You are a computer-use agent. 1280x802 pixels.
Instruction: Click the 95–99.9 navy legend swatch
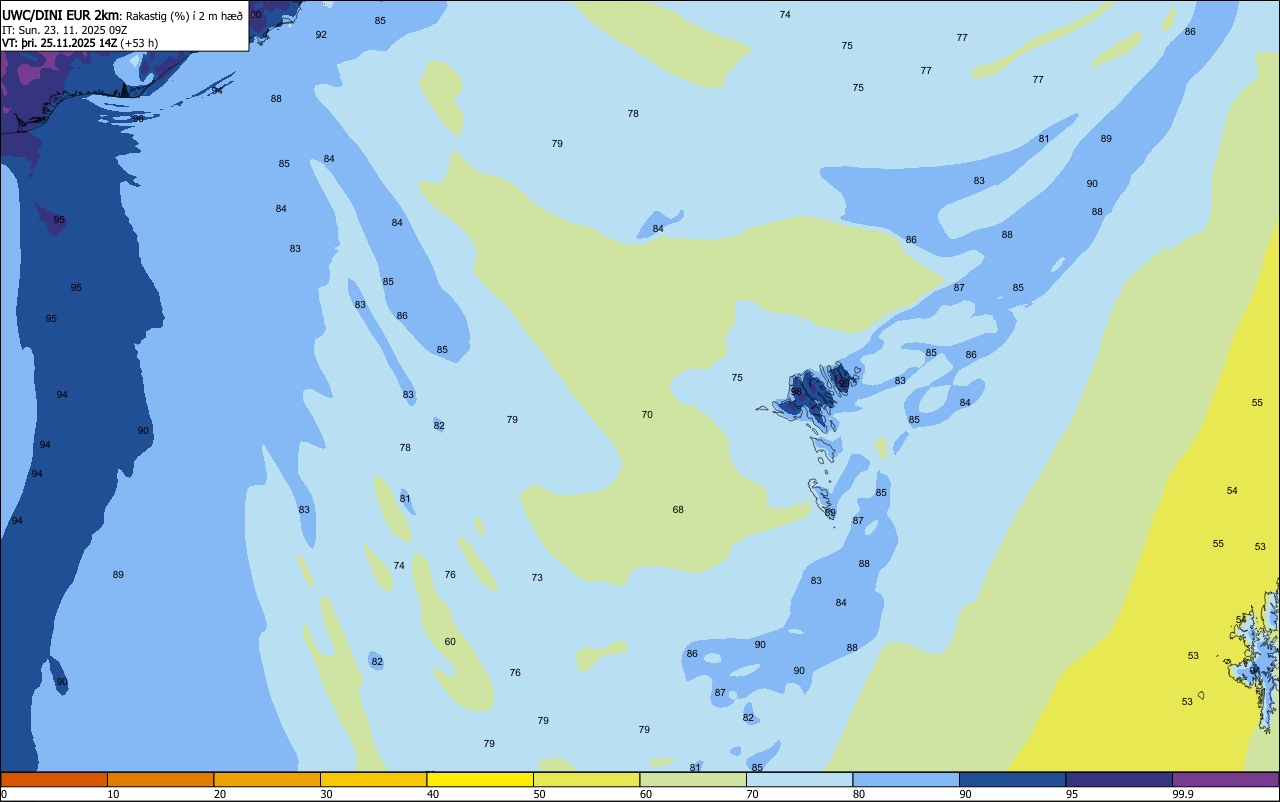[x=1119, y=779]
